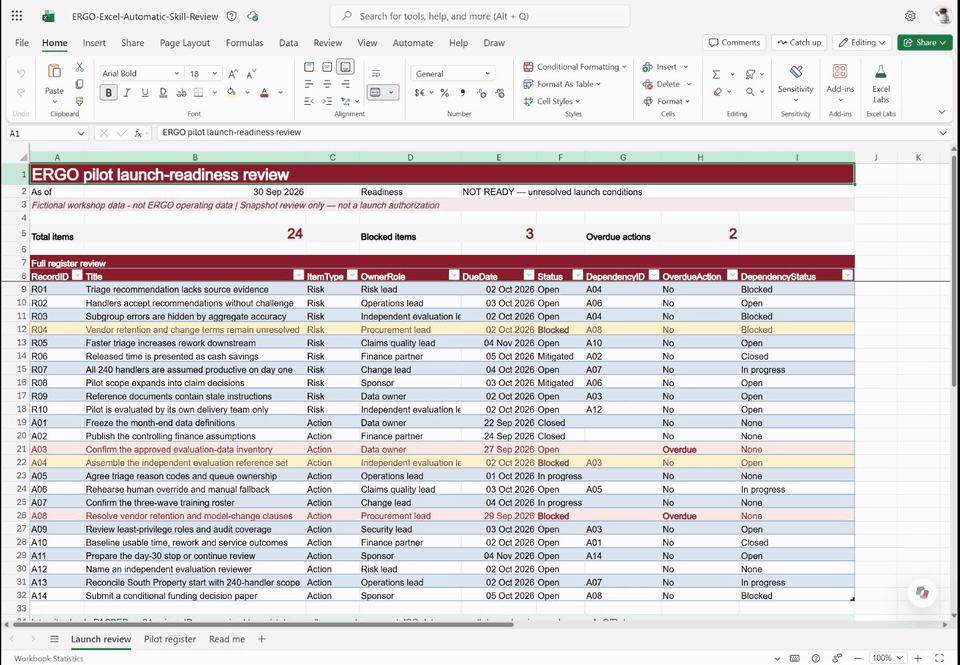This screenshot has height=665, width=960.
Task: Click the AutoSum sigma icon
Action: [716, 74]
